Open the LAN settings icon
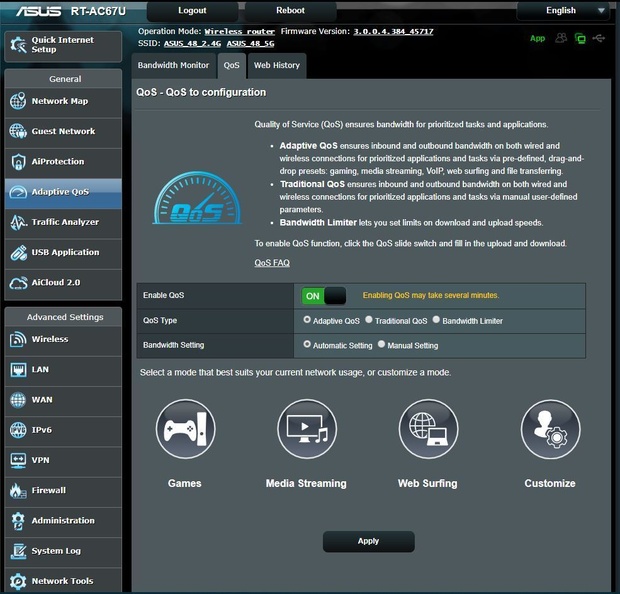 click(18, 370)
